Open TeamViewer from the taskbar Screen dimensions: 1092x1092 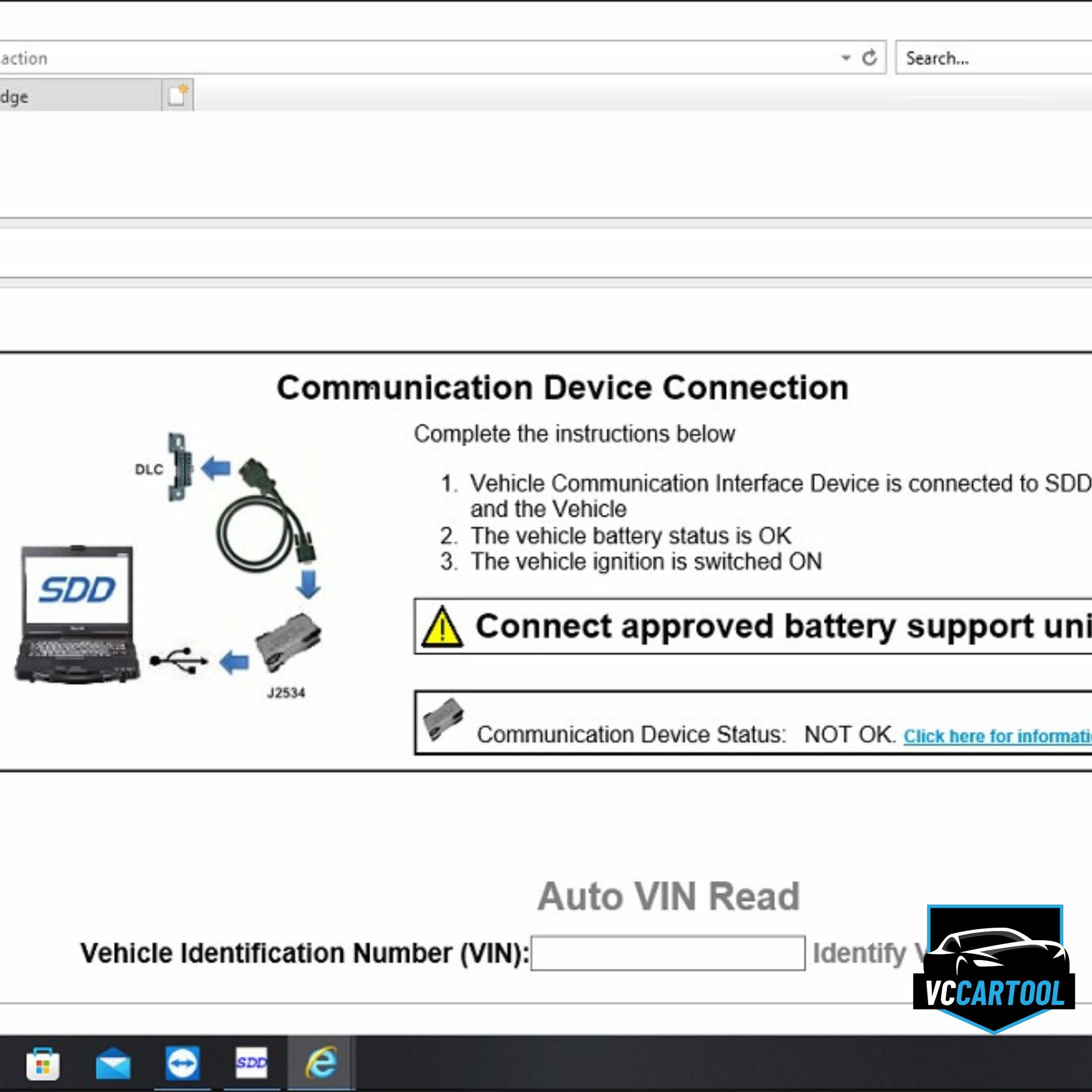[x=182, y=1064]
